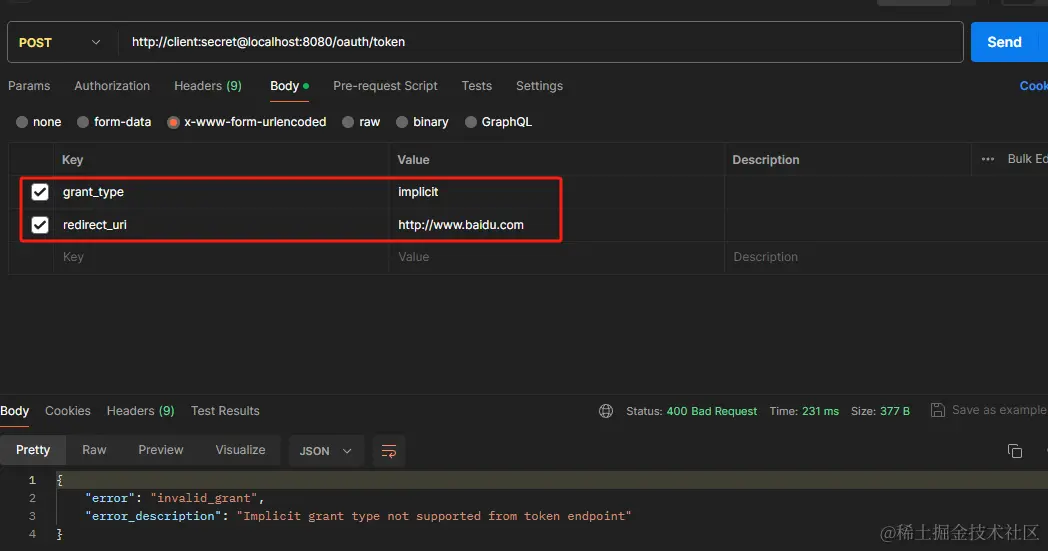This screenshot has height=551, width=1048.
Task: Switch to the Authorization tab
Action: click(x=112, y=86)
